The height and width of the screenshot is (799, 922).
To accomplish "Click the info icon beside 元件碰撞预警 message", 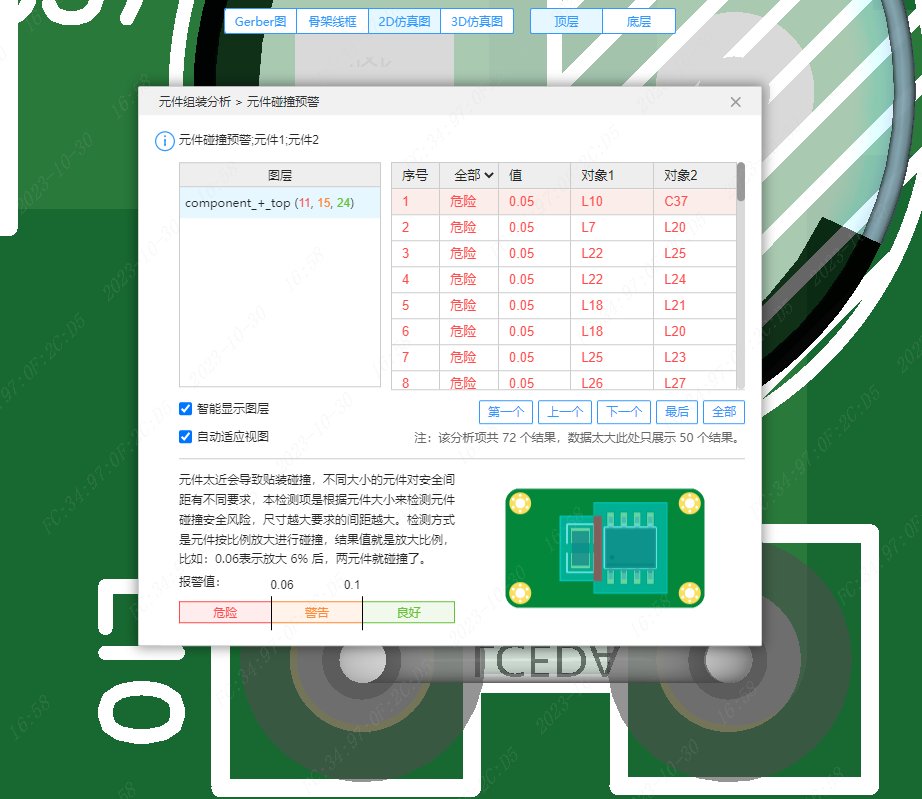I will pyautogui.click(x=165, y=141).
